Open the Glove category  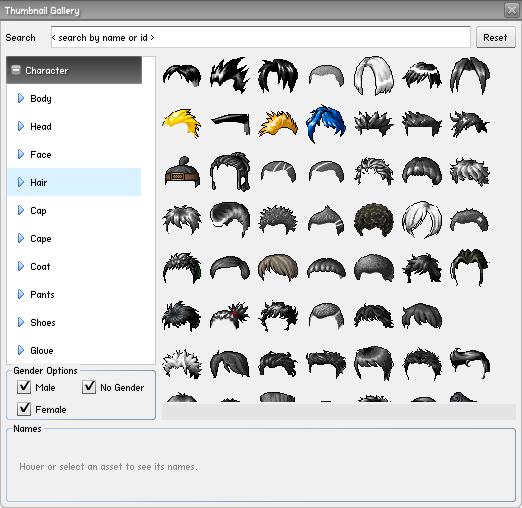pos(74,350)
